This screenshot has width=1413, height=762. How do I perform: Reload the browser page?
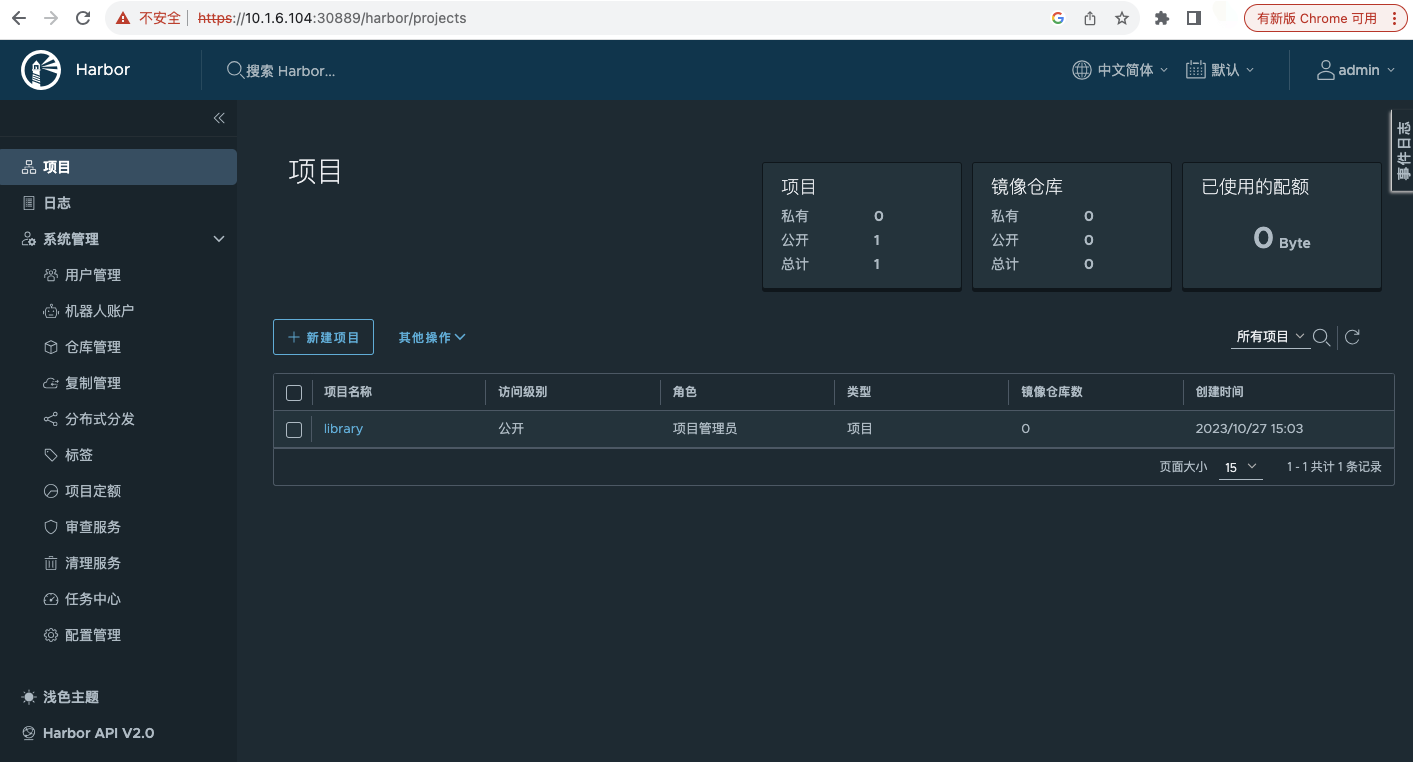pyautogui.click(x=83, y=18)
